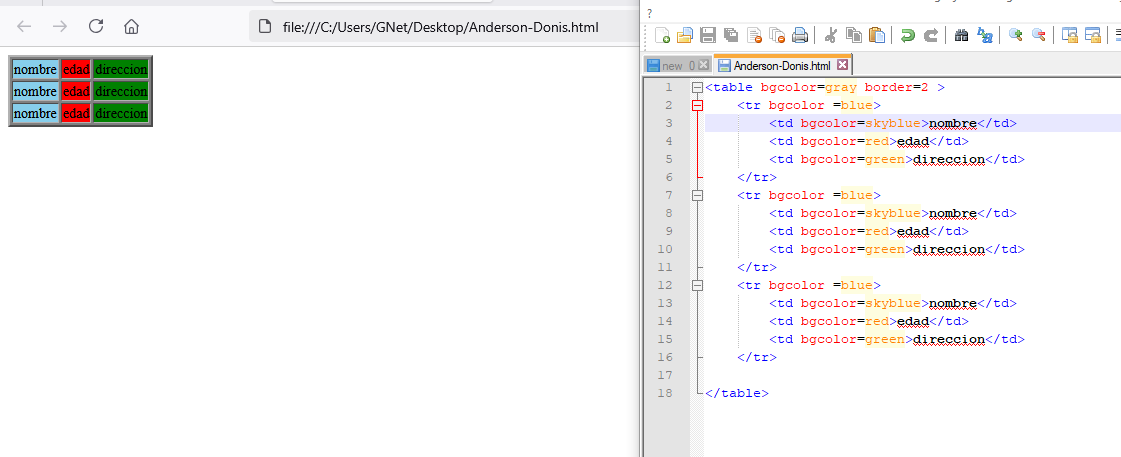Click second-row "nombre" cell in browser table

pyautogui.click(x=35, y=92)
